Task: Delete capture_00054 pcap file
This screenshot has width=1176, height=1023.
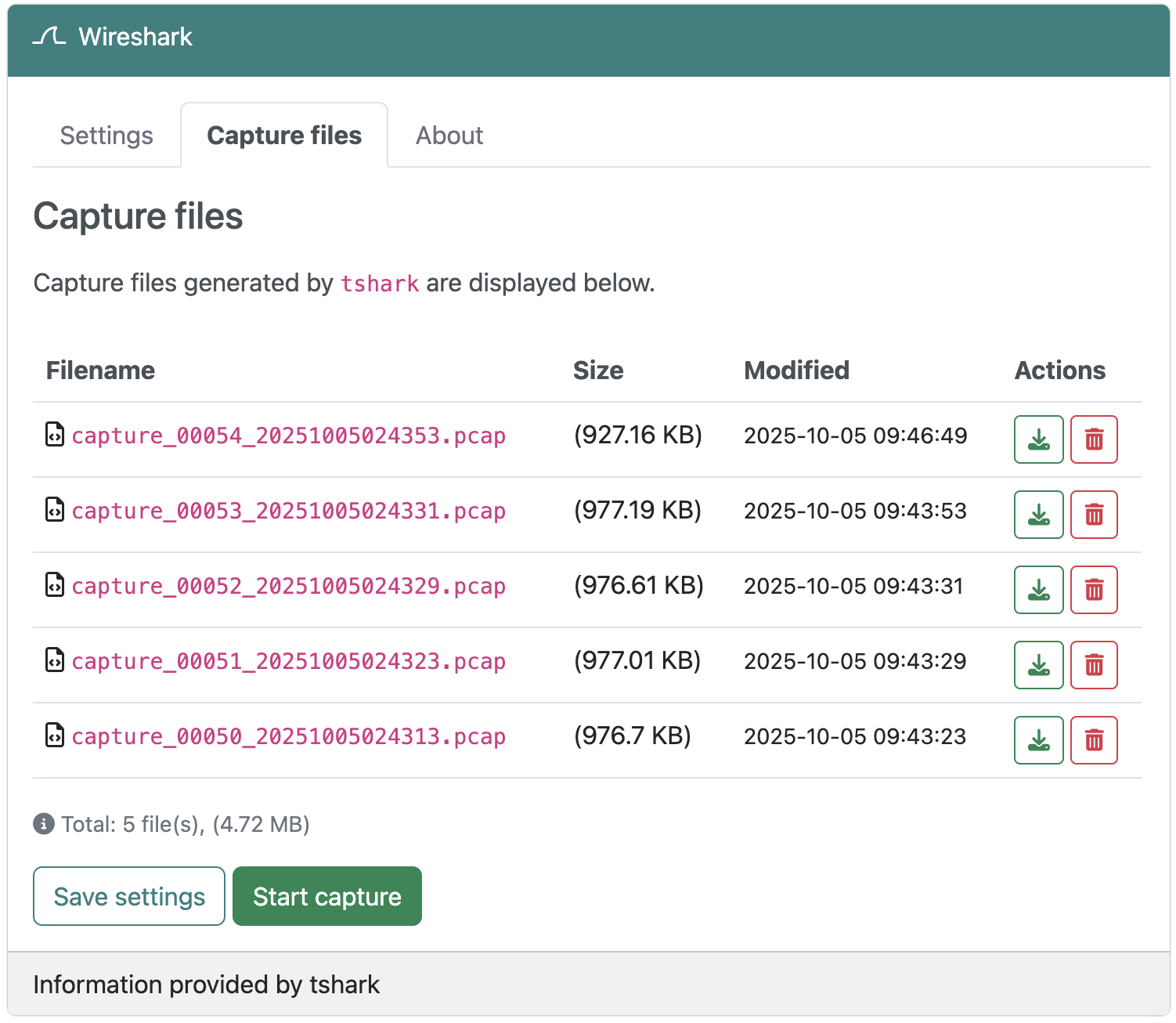Action: (1094, 439)
